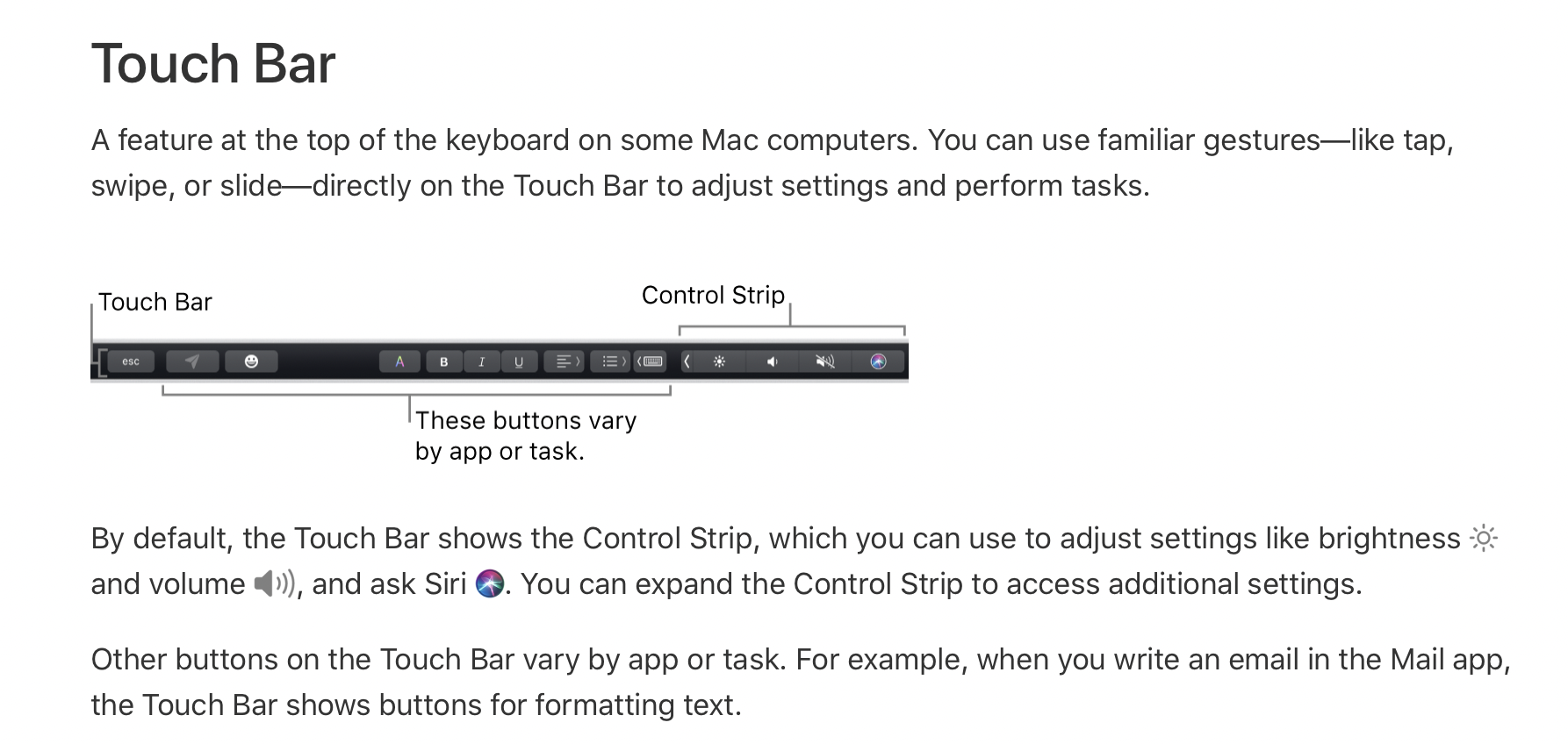This screenshot has height=744, width=1568.
Task: Expand the Control Strip chevron
Action: coord(687,361)
